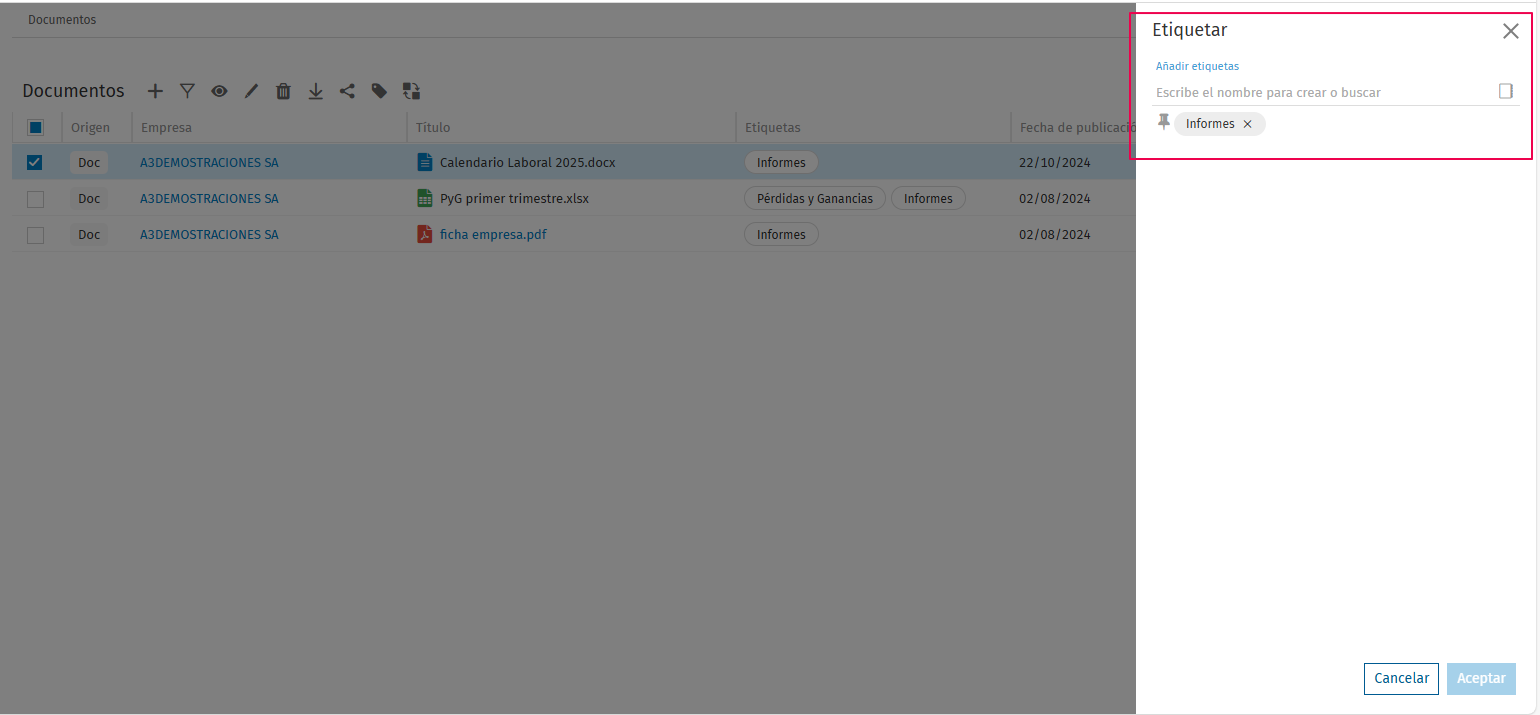Edit the selected document with the pencil icon

tap(251, 91)
